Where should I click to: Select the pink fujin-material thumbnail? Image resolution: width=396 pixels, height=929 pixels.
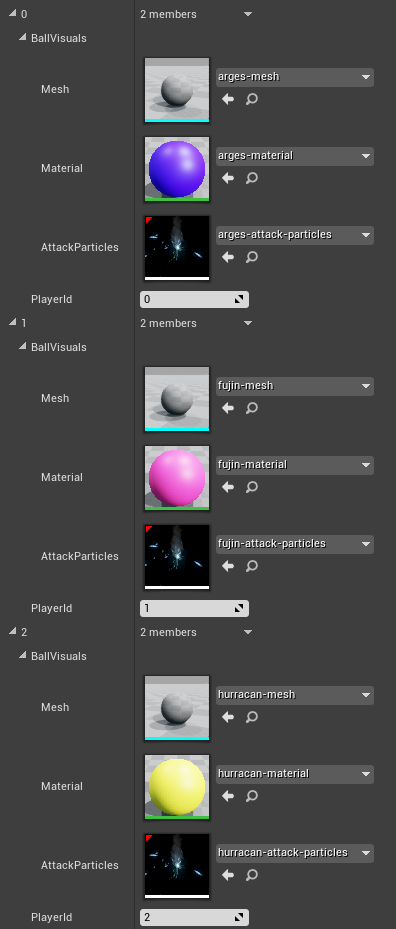coord(177,478)
